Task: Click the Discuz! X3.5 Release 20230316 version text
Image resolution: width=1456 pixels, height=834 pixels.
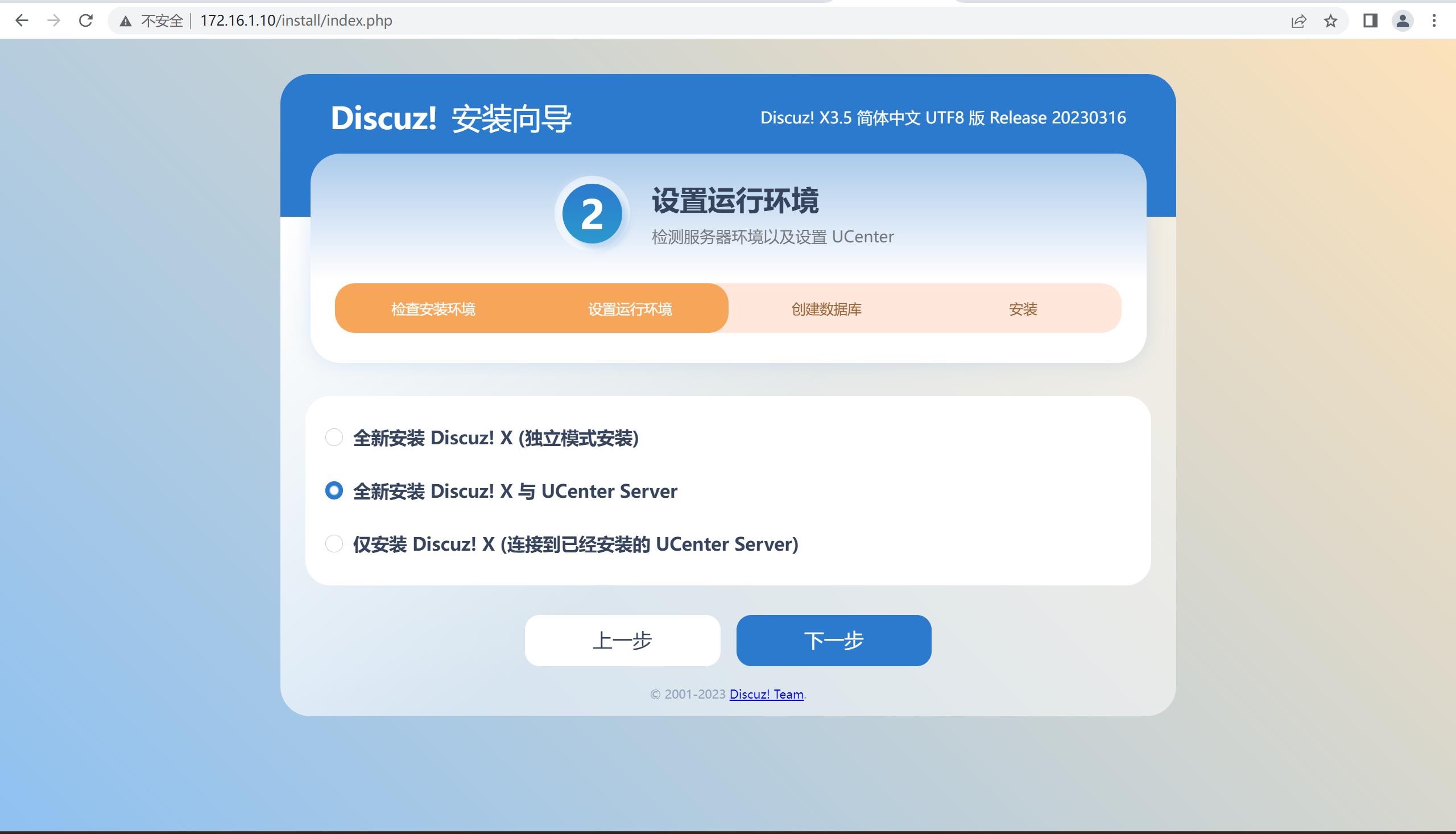Action: (943, 117)
